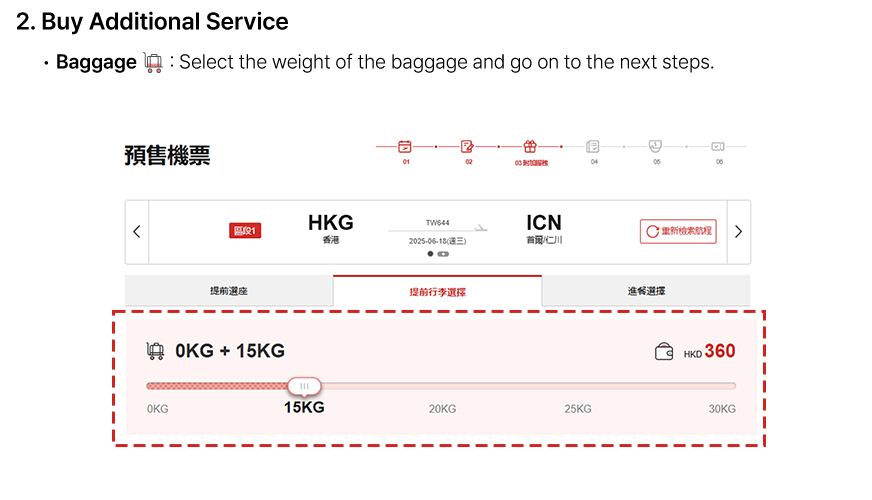Click the baggage slider handle at 15KG

click(x=304, y=385)
